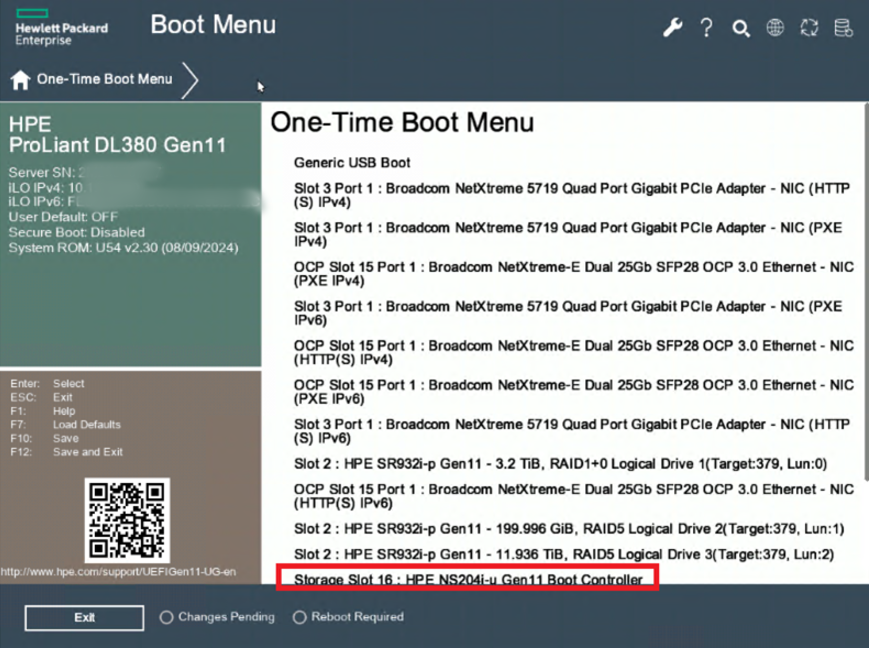The image size is (870, 648).
Task: Click the database storage icon in header
Action: click(x=844, y=28)
